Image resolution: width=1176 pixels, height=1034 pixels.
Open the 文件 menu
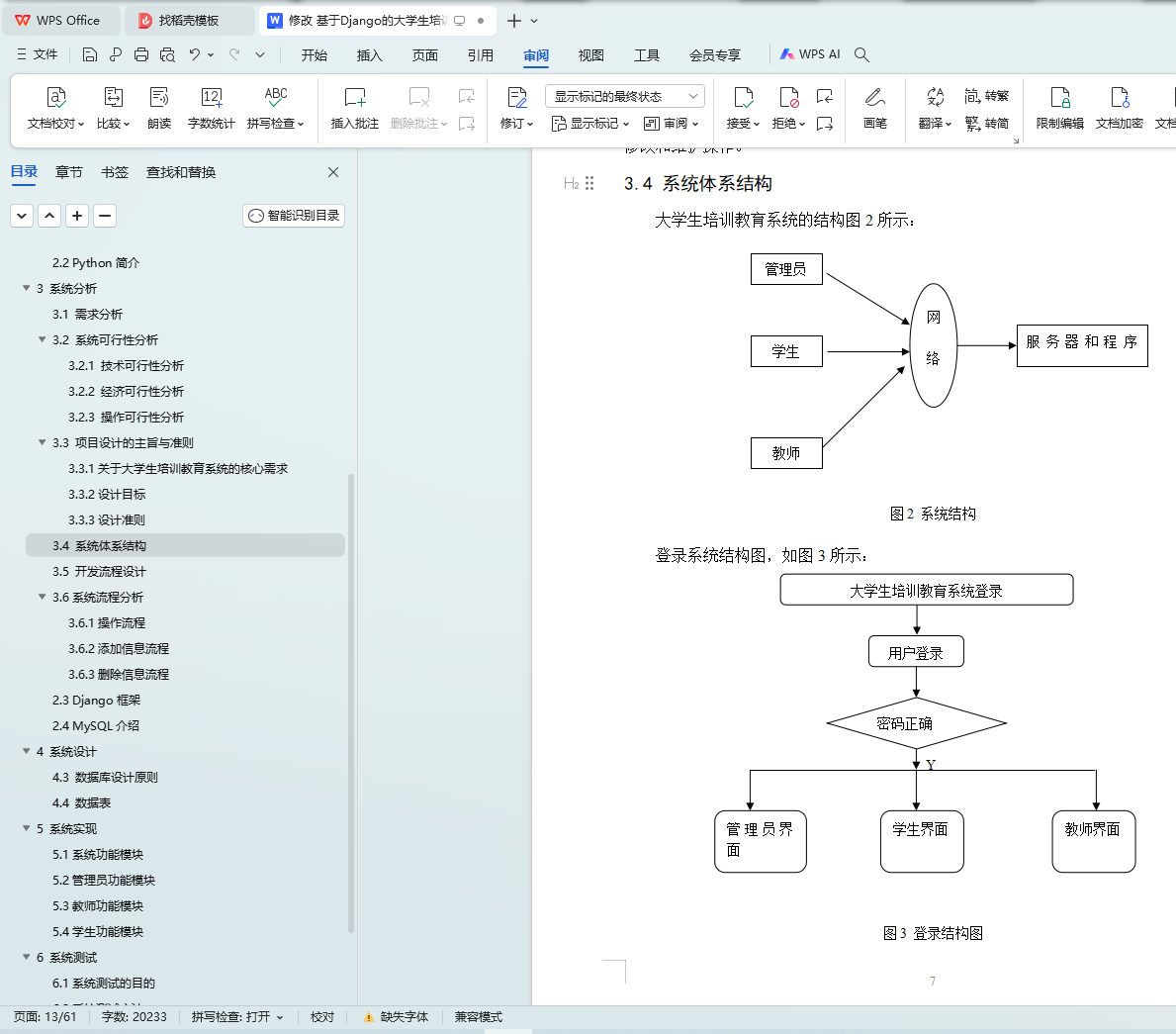pos(37,54)
